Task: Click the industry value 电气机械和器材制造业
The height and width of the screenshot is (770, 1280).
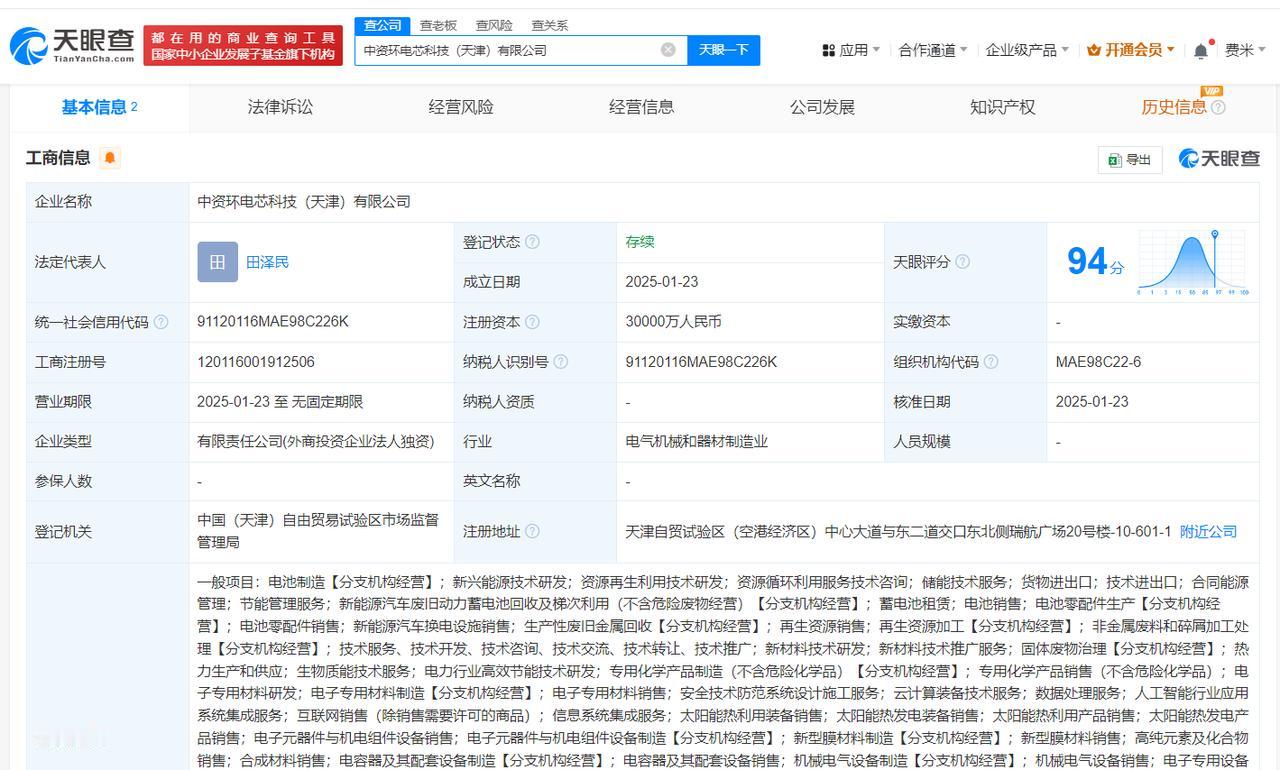Action: 697,442
